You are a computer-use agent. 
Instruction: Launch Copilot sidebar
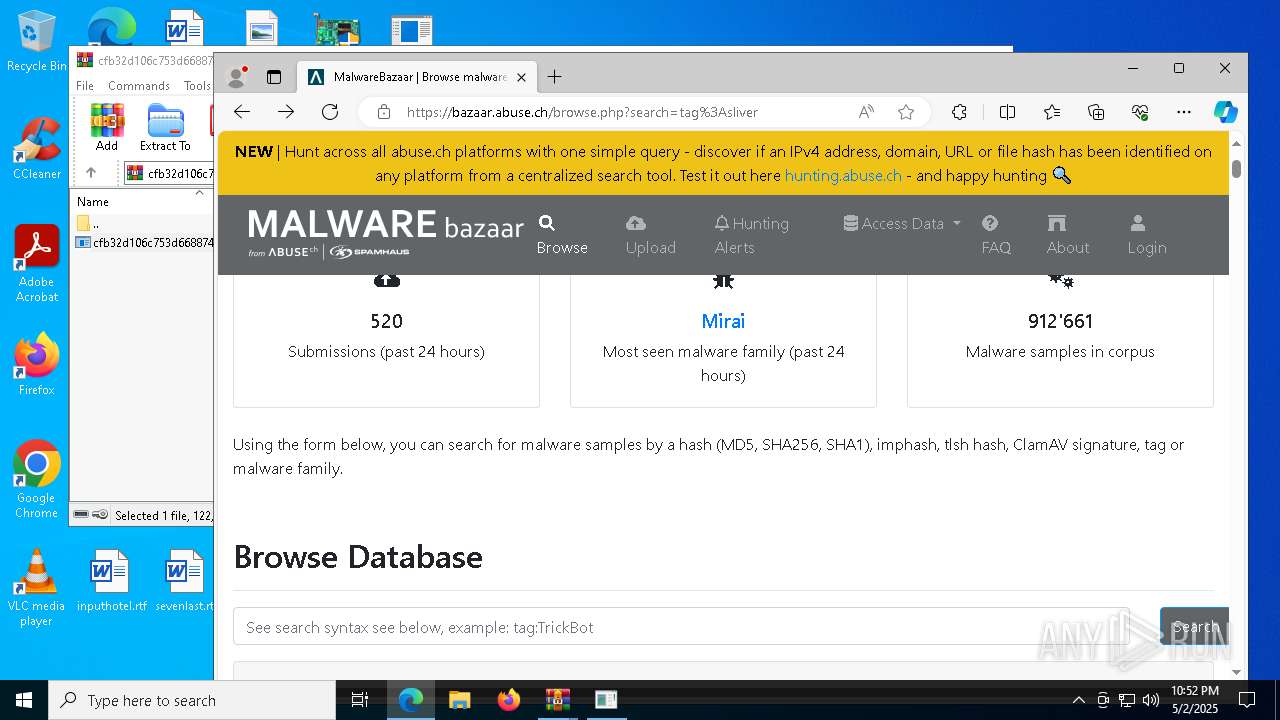(1226, 112)
